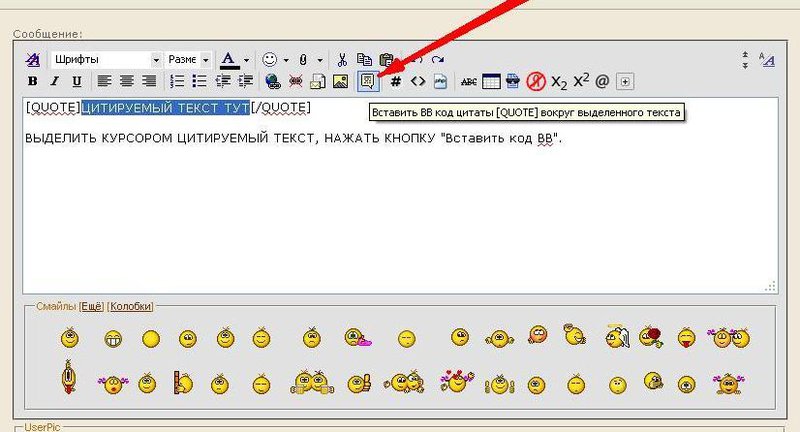Click the insert image icon
800x432 pixels.
[x=341, y=81]
